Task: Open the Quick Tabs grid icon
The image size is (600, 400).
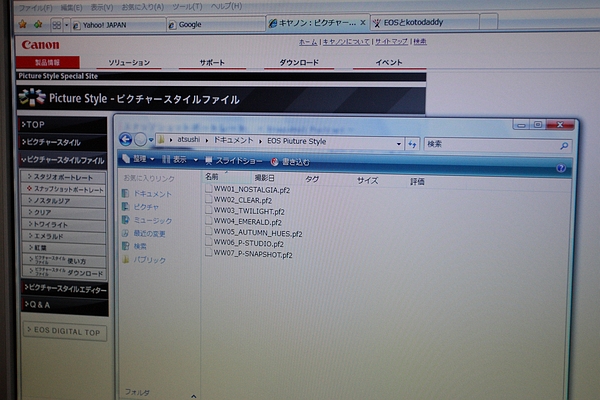Action: pos(57,25)
